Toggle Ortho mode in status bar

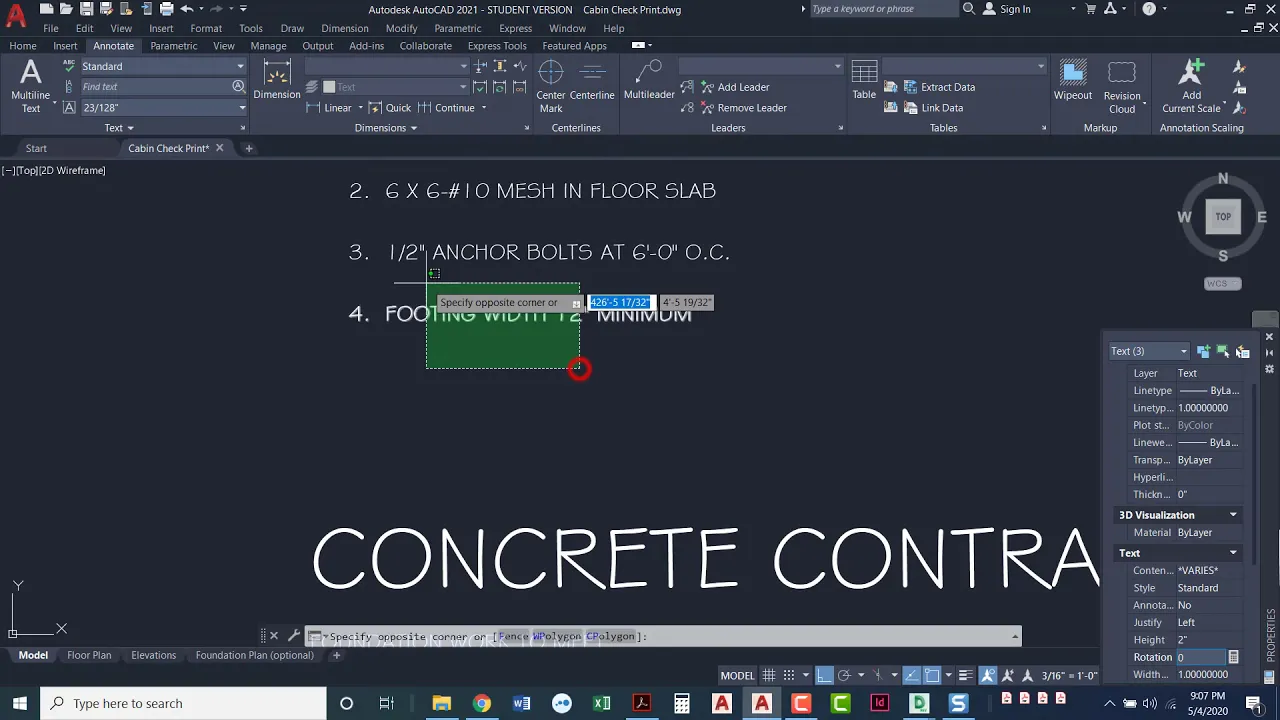pyautogui.click(x=824, y=675)
